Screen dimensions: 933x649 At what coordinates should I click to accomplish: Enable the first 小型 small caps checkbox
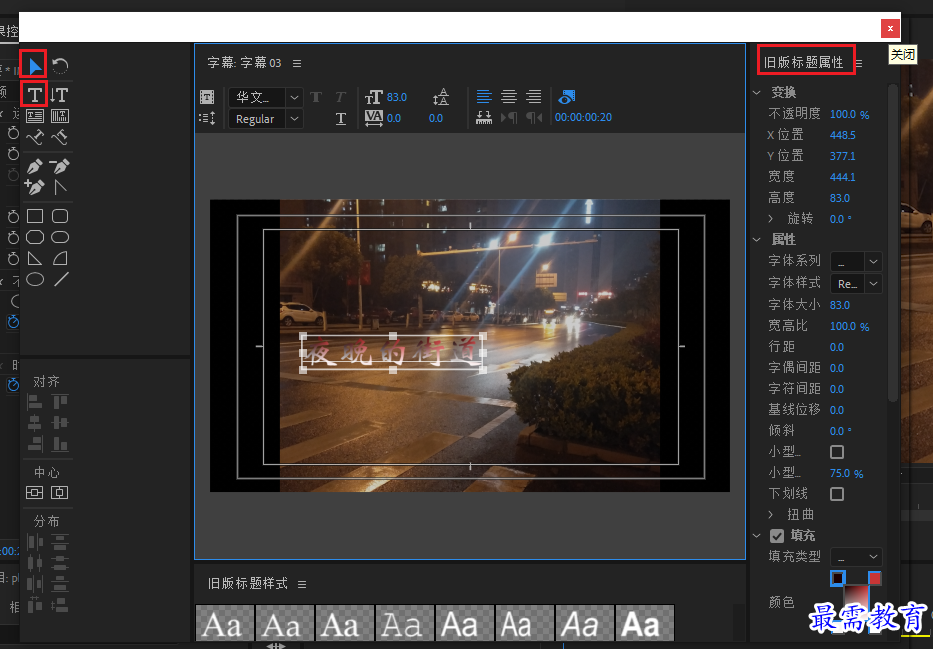(x=837, y=452)
